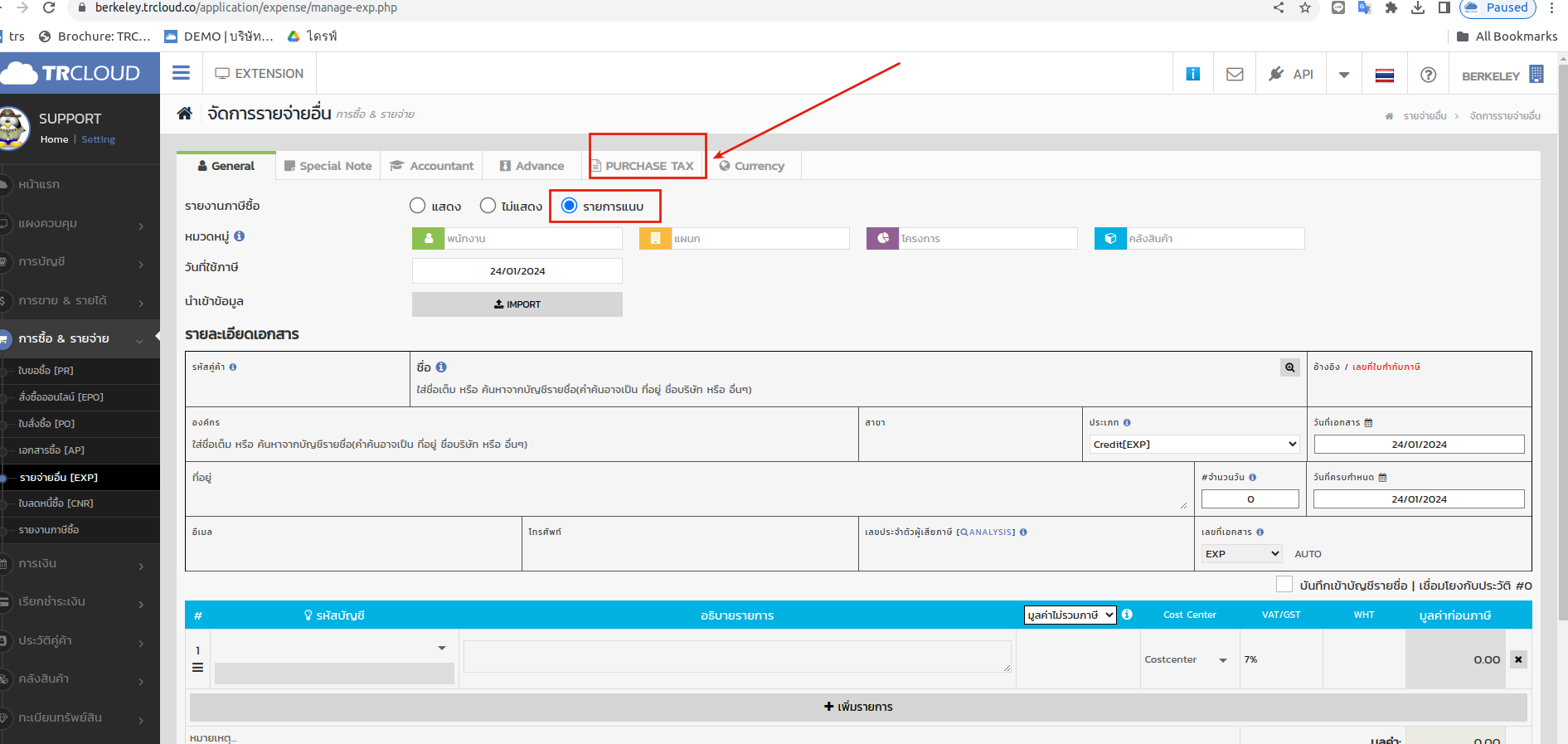
Task: Open the Credit[EXP] type dropdown
Action: (x=1195, y=444)
